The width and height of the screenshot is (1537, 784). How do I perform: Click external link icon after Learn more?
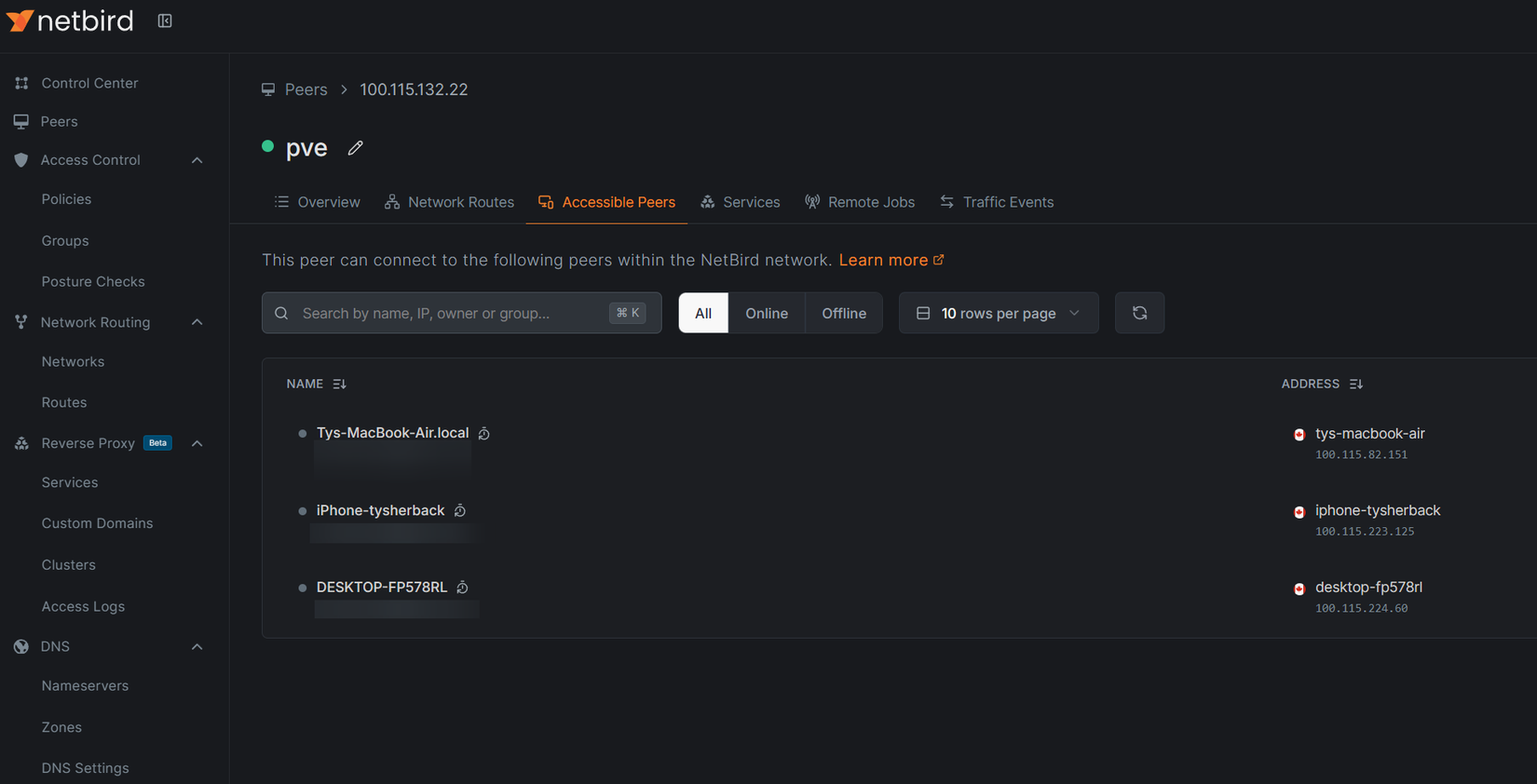939,260
